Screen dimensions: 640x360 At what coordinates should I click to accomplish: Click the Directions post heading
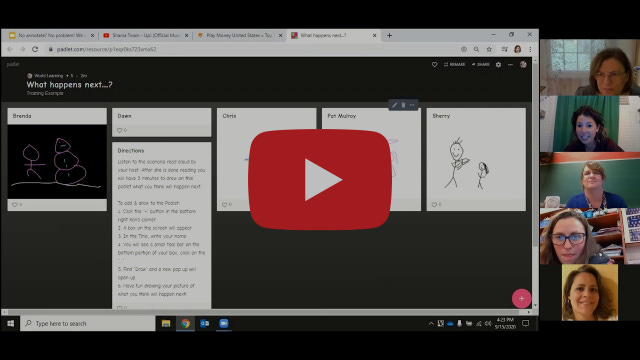pyautogui.click(x=131, y=151)
